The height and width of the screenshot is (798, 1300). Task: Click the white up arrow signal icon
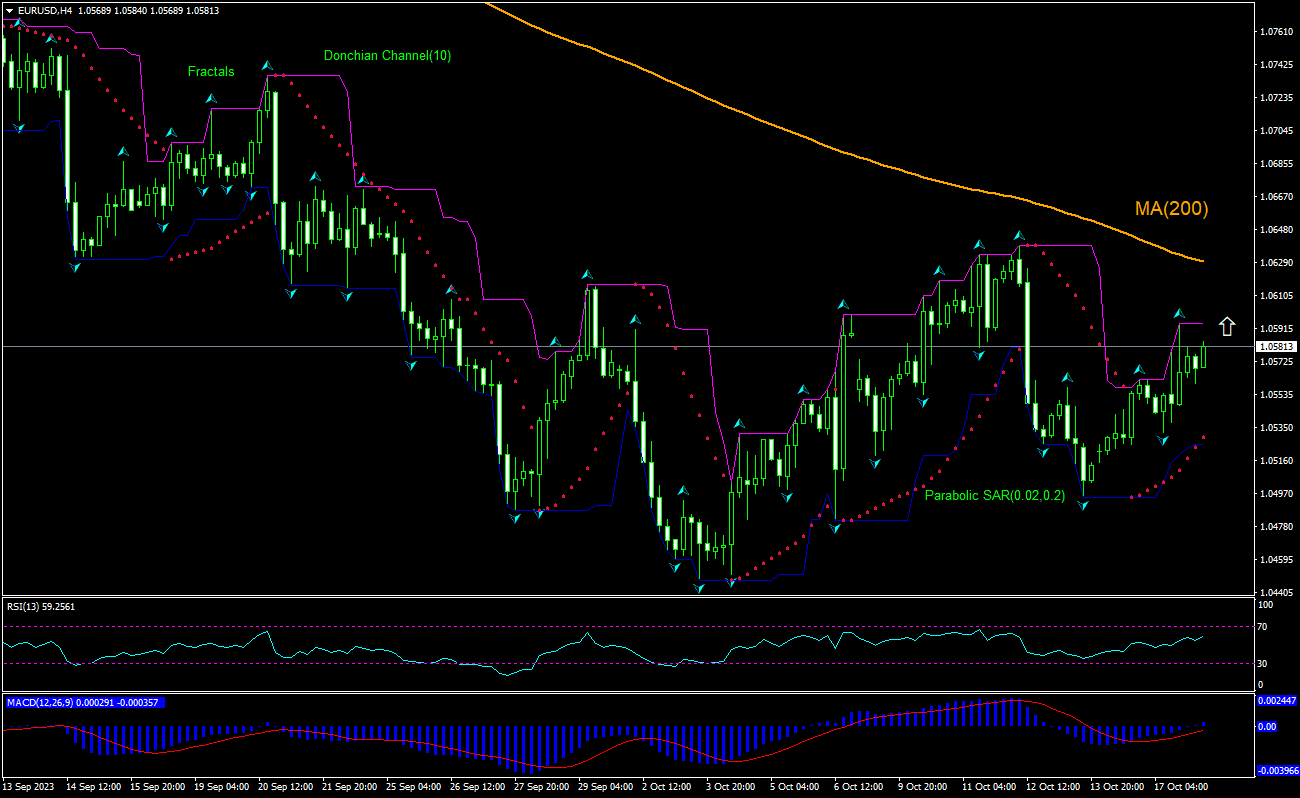1227,326
